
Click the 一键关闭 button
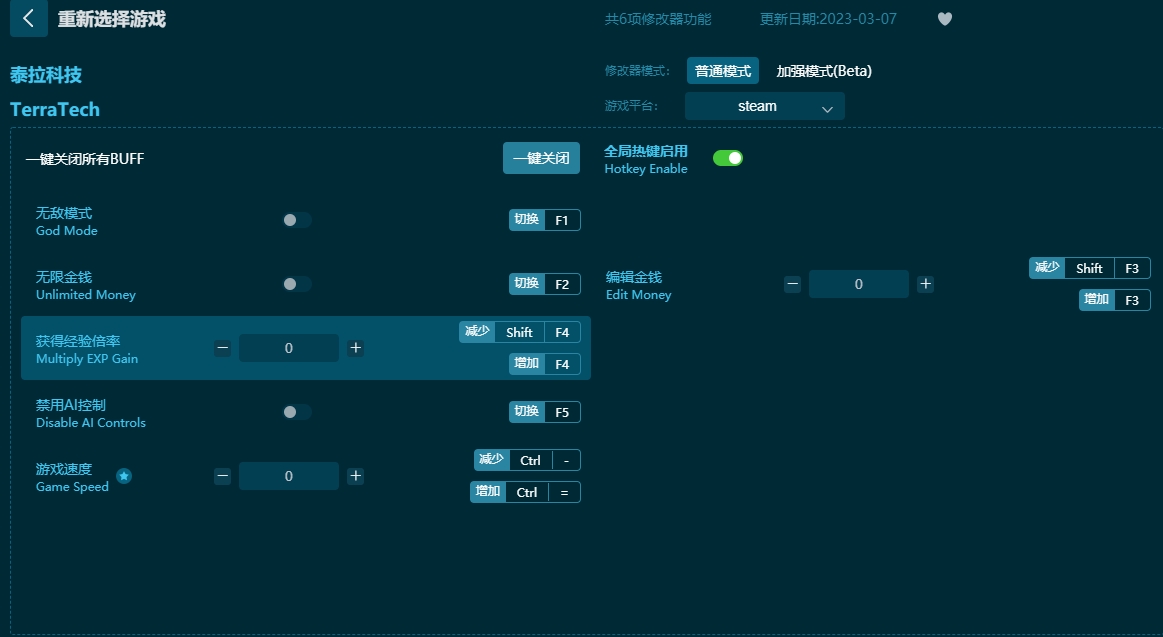tap(540, 158)
